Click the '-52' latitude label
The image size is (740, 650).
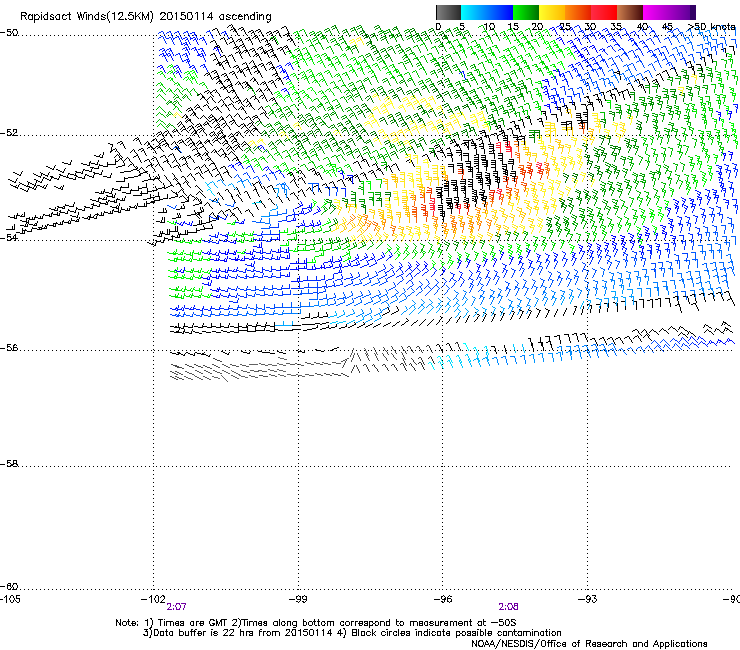point(9,133)
